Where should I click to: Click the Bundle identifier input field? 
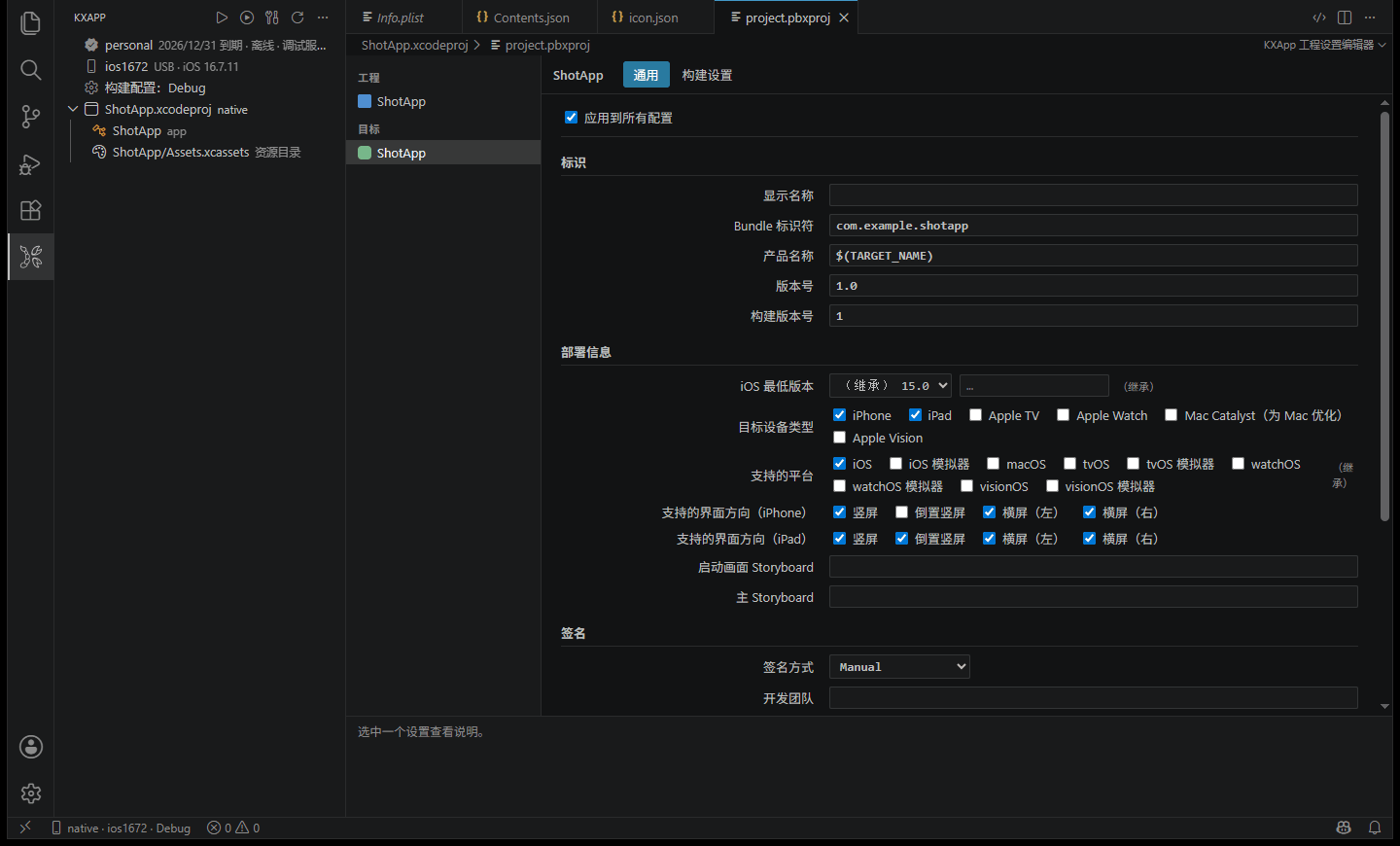tap(1093, 226)
